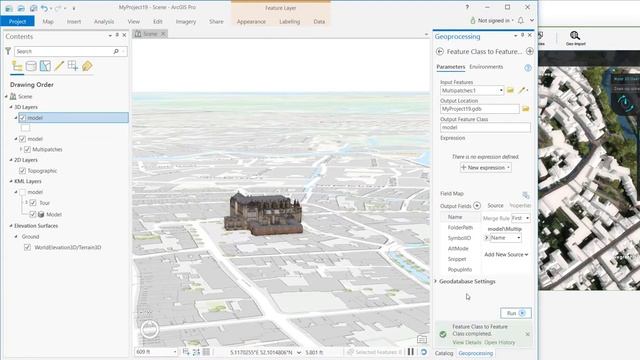Collapse the KML Layers group
The height and width of the screenshot is (360, 640).
11,181
